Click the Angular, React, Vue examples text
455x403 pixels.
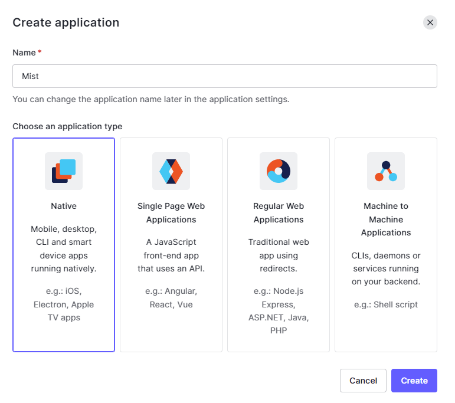(x=171, y=298)
